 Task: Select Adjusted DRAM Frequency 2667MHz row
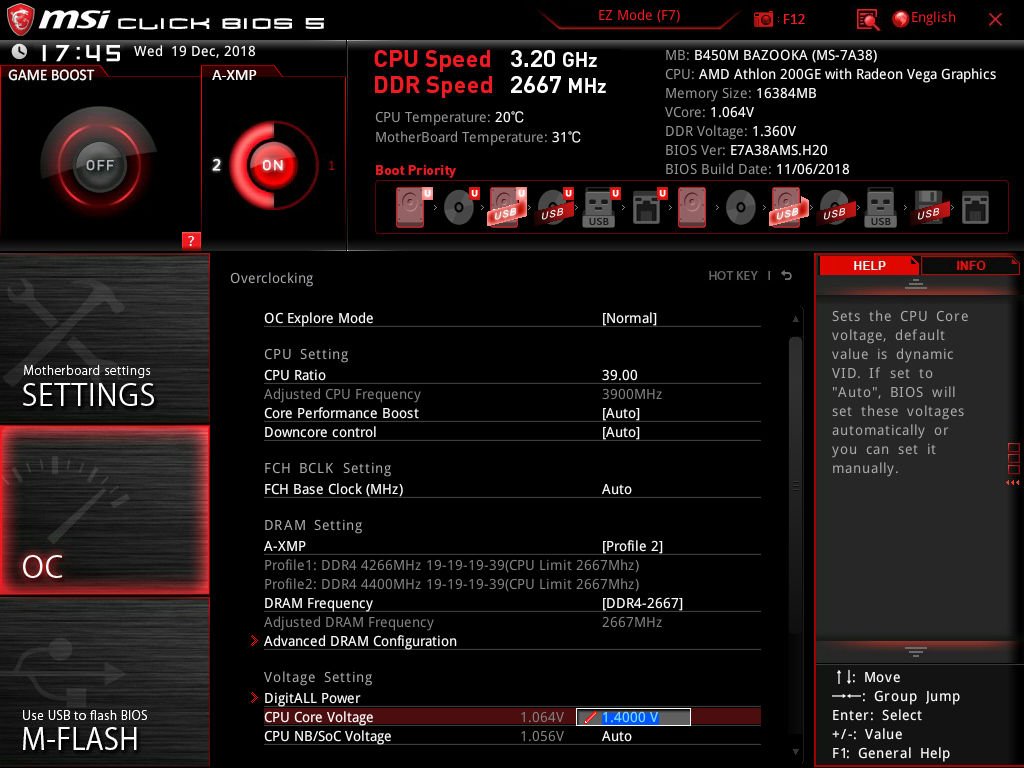click(x=512, y=622)
